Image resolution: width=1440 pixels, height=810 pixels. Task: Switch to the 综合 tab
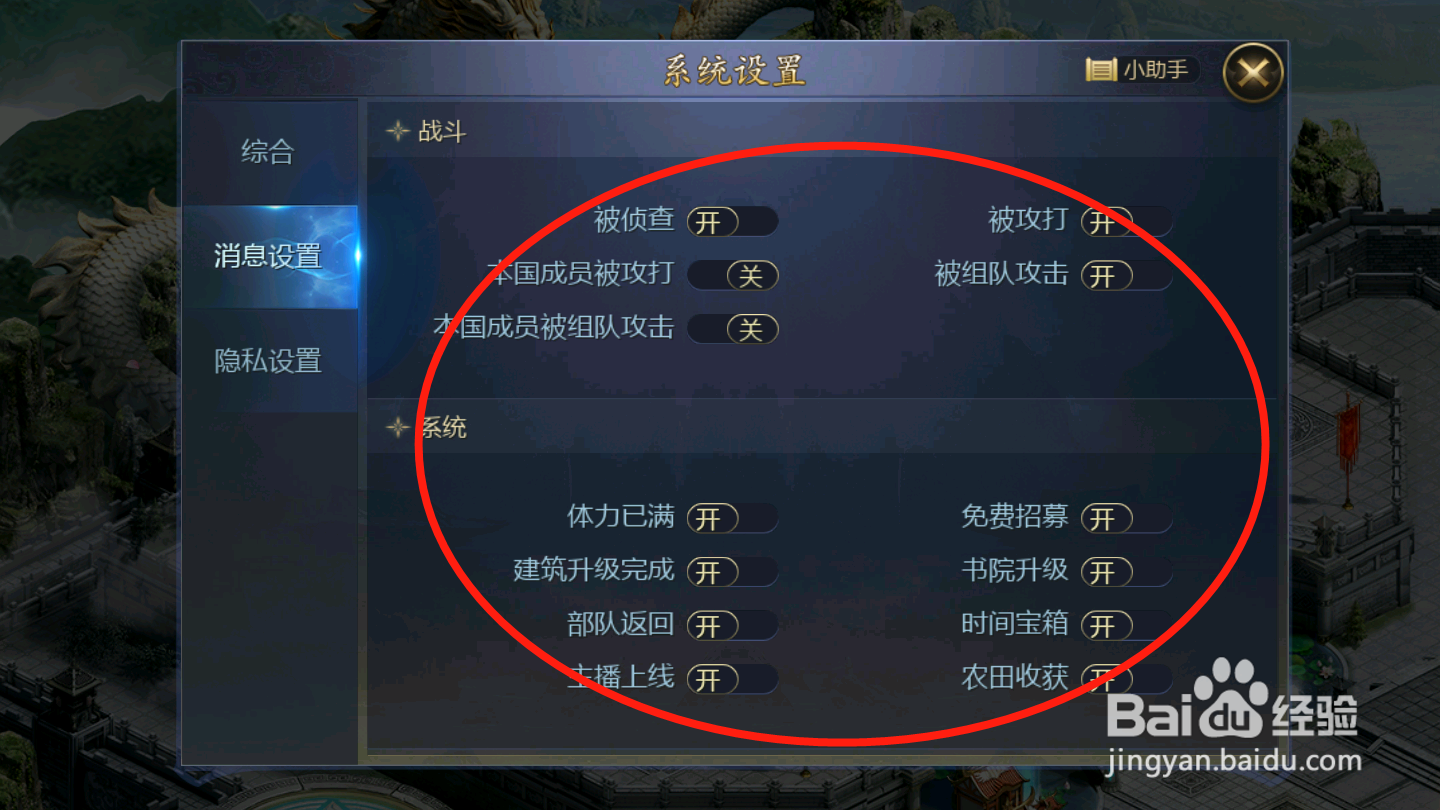(x=268, y=152)
